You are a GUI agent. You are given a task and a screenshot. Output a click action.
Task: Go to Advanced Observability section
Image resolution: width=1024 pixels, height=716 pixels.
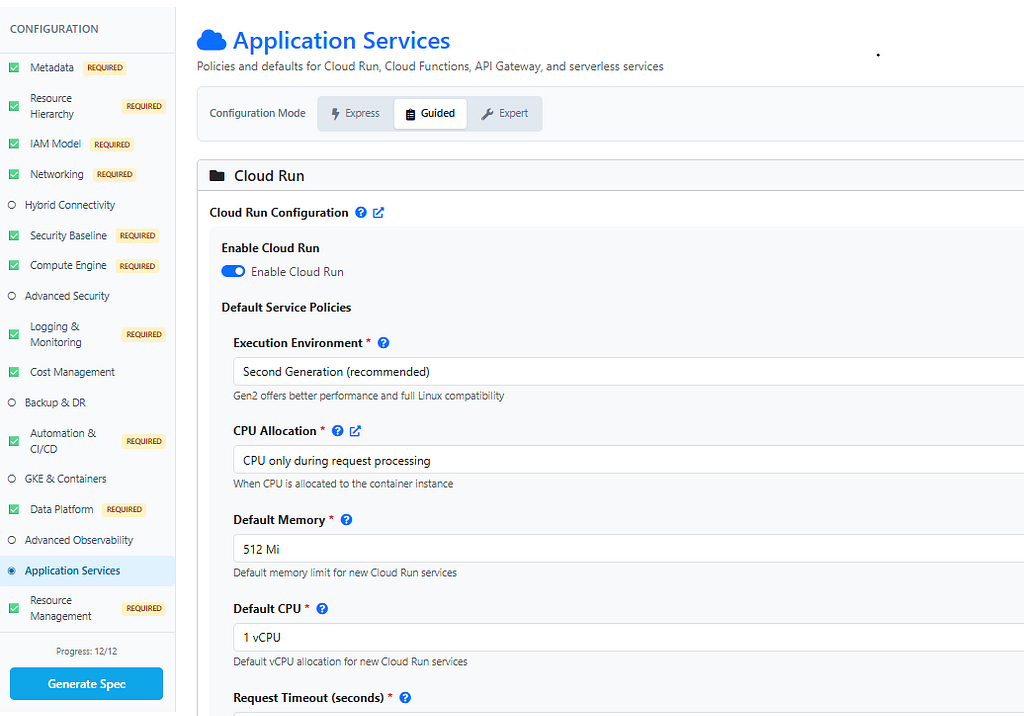tap(88, 540)
